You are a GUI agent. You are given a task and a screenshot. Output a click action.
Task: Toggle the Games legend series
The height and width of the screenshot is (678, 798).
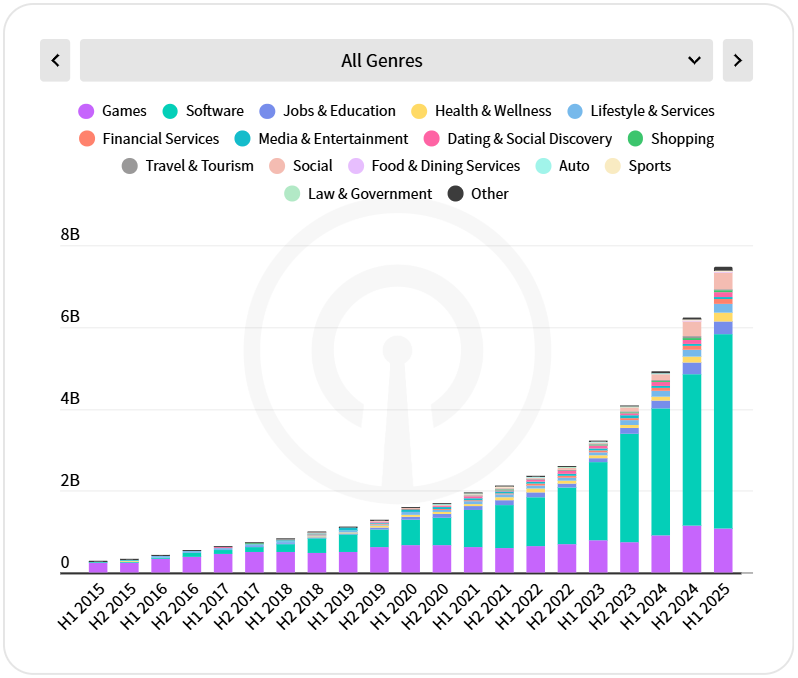pyautogui.click(x=113, y=111)
